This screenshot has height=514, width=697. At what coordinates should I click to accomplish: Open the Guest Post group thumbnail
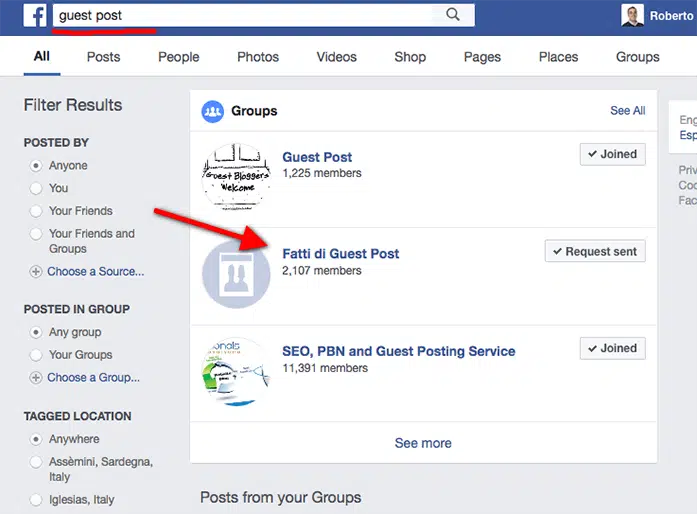tap(236, 177)
